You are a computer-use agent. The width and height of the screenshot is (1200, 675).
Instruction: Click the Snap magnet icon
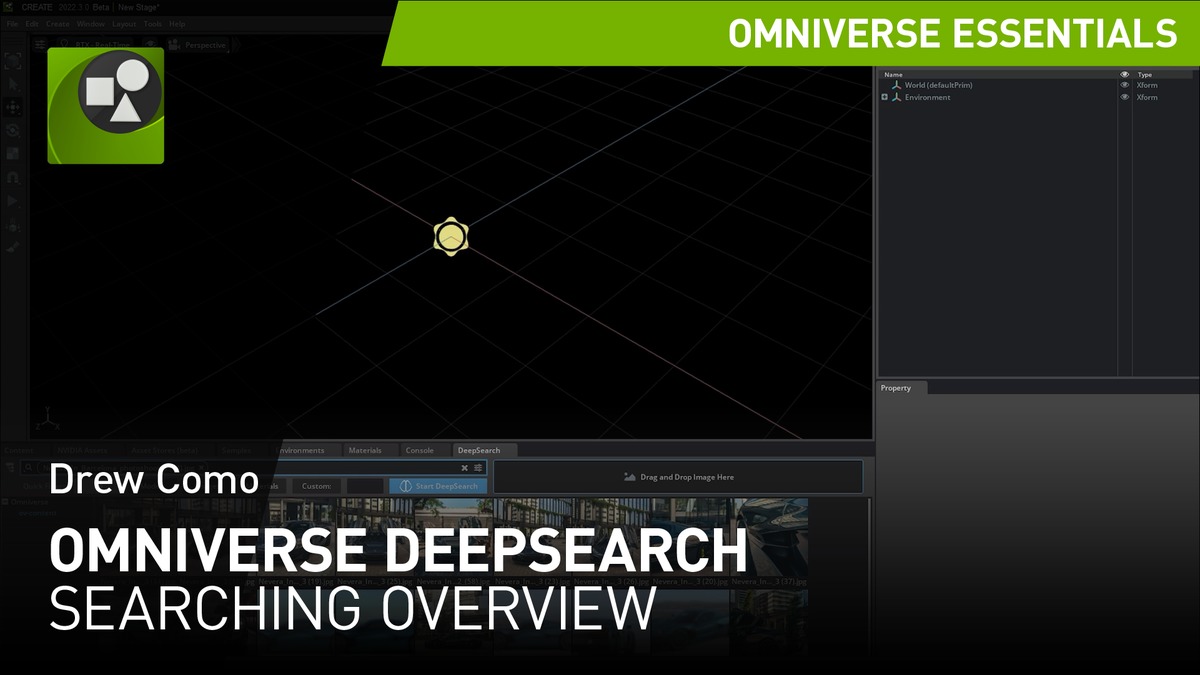(x=13, y=177)
